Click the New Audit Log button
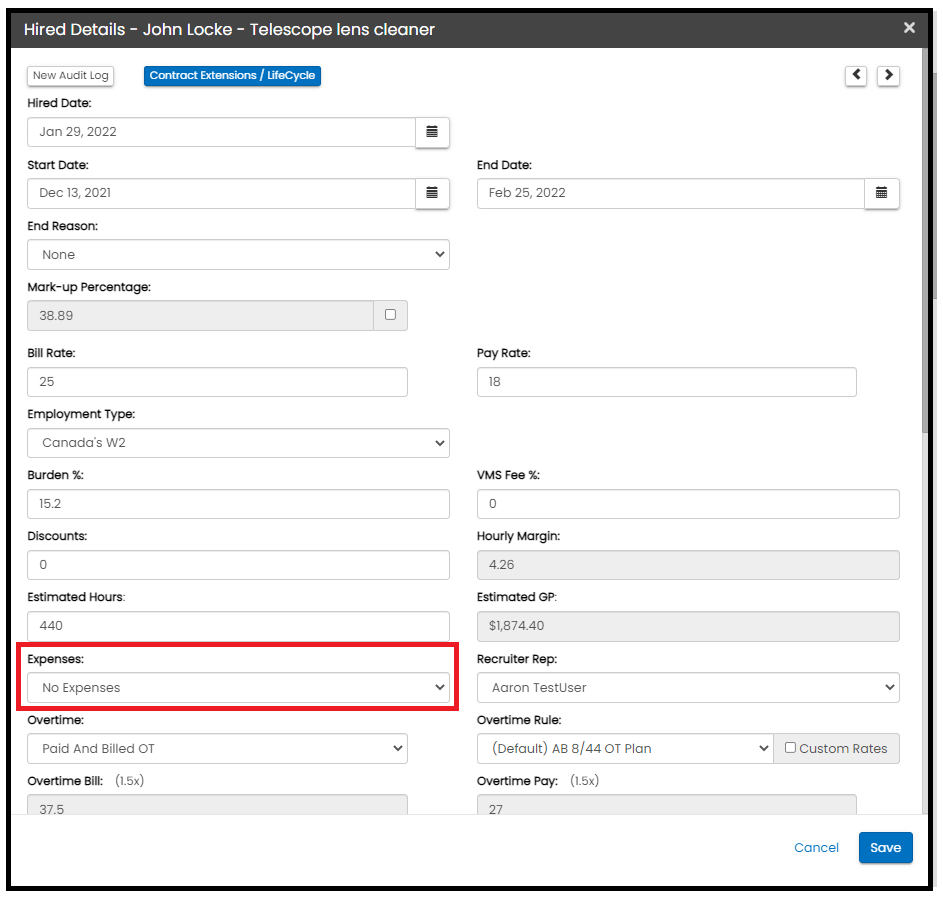This screenshot has width=943, height=899. pos(70,76)
